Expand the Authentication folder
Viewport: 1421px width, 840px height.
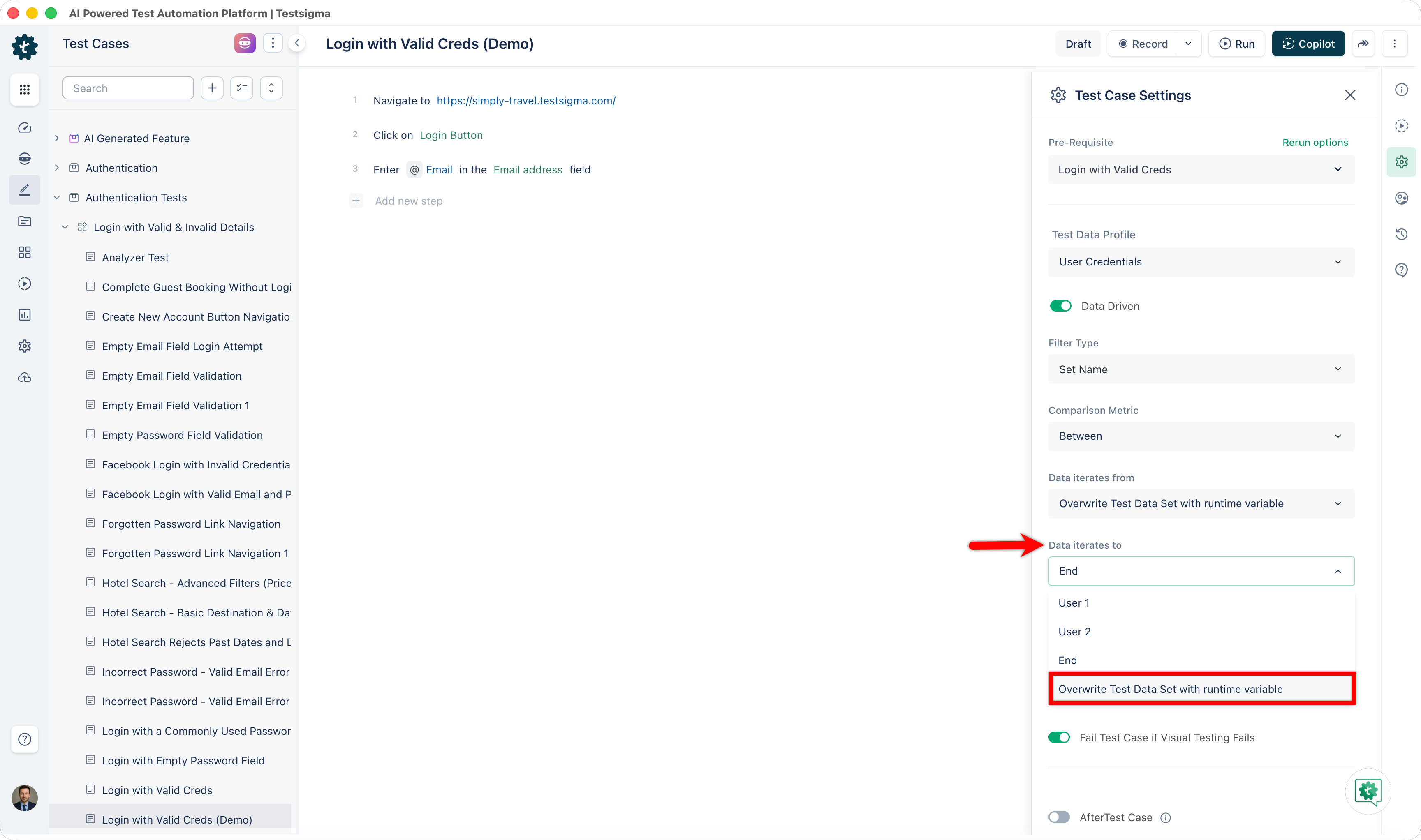(57, 168)
